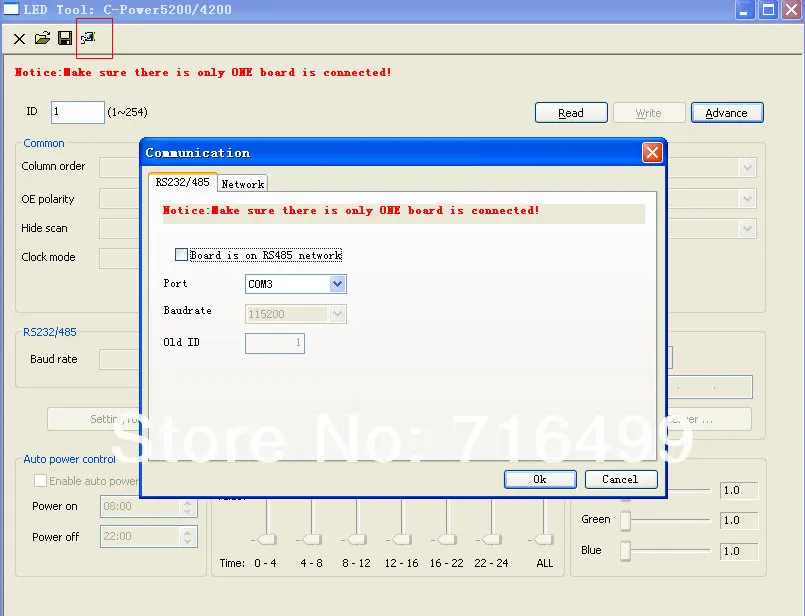This screenshot has width=805, height=616.
Task: Click the Column order label
Action: tap(53, 166)
